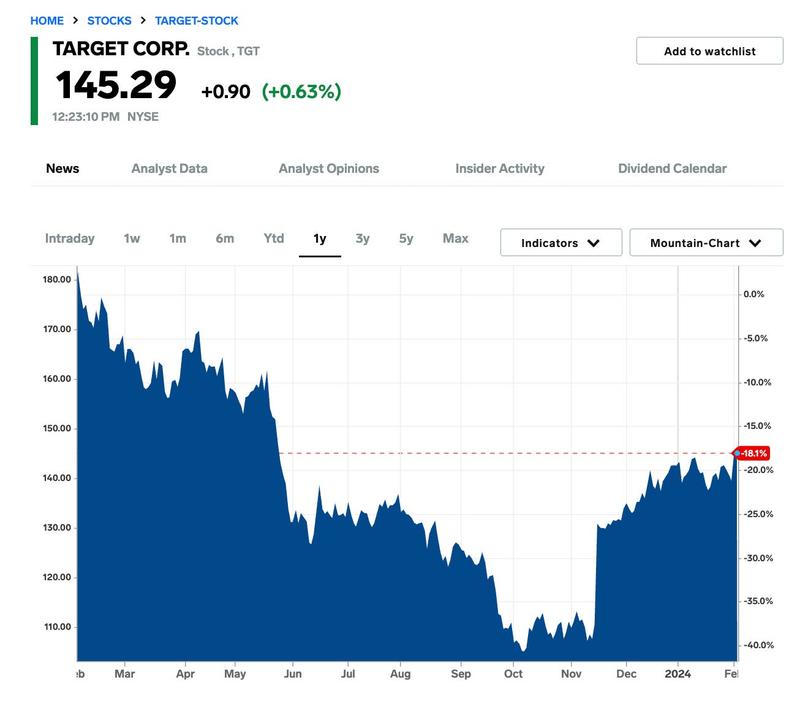Viewport: 800px width, 701px height.
Task: Open the STOCKS breadcrumb link
Action: (109, 21)
